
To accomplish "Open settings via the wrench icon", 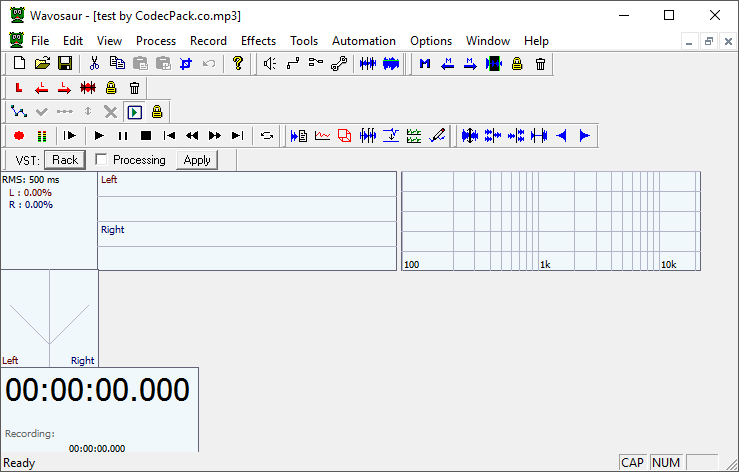I will pos(339,63).
